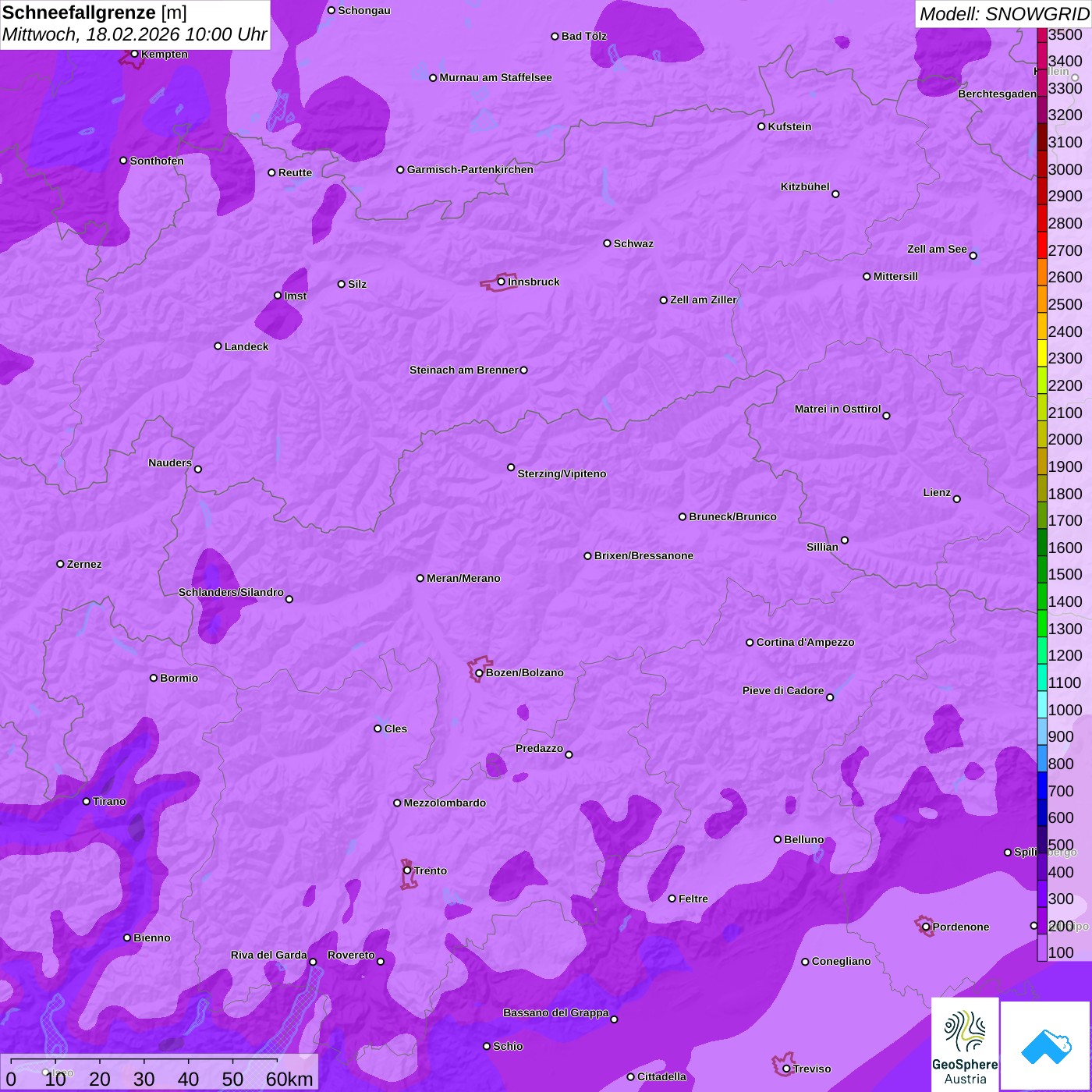Click the "Brixen/Bressanone" label

[643, 555]
